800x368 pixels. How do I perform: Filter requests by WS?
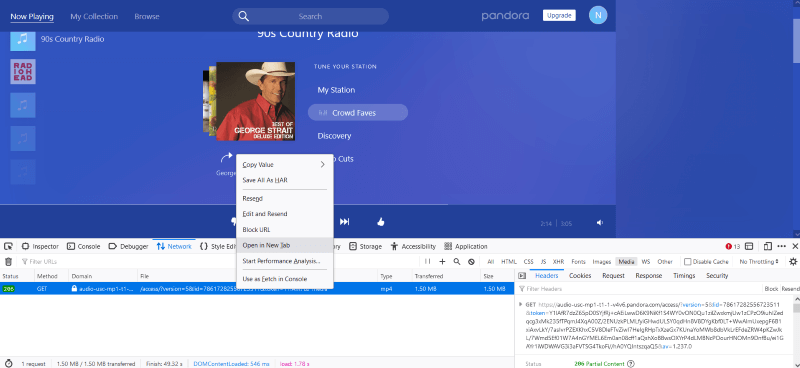[645, 262]
